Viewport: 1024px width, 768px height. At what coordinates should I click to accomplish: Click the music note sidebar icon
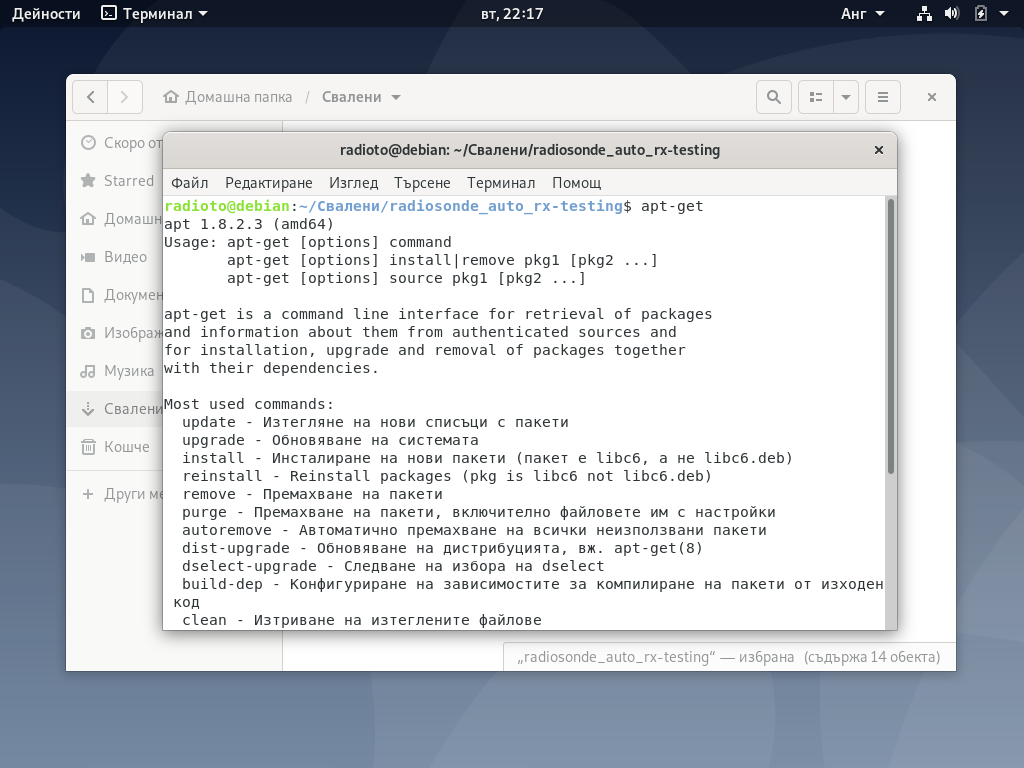click(x=88, y=372)
